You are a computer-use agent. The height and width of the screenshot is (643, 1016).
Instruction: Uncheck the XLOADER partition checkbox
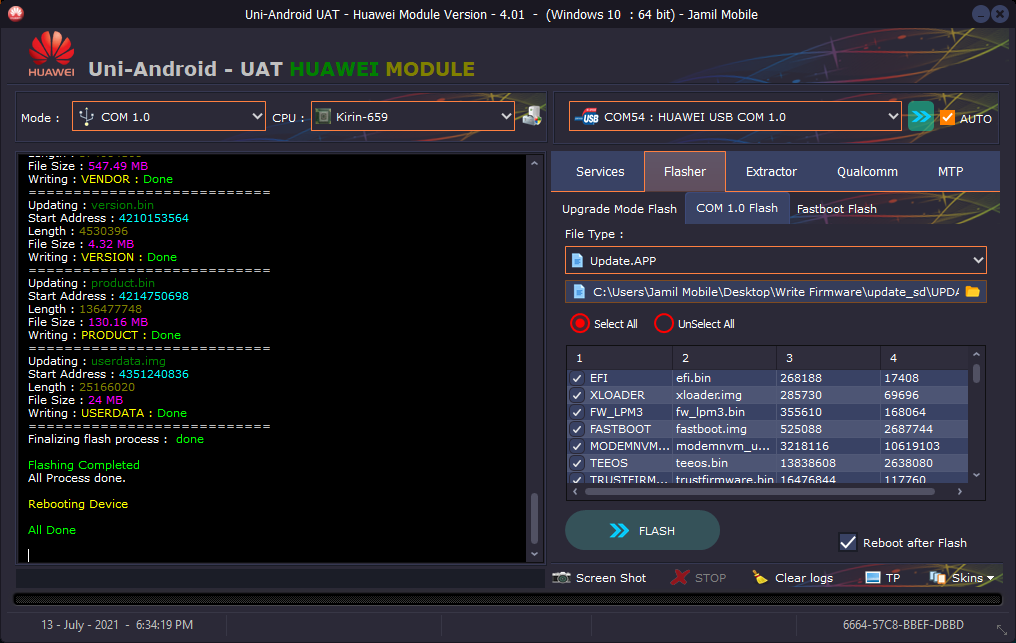[577, 395]
